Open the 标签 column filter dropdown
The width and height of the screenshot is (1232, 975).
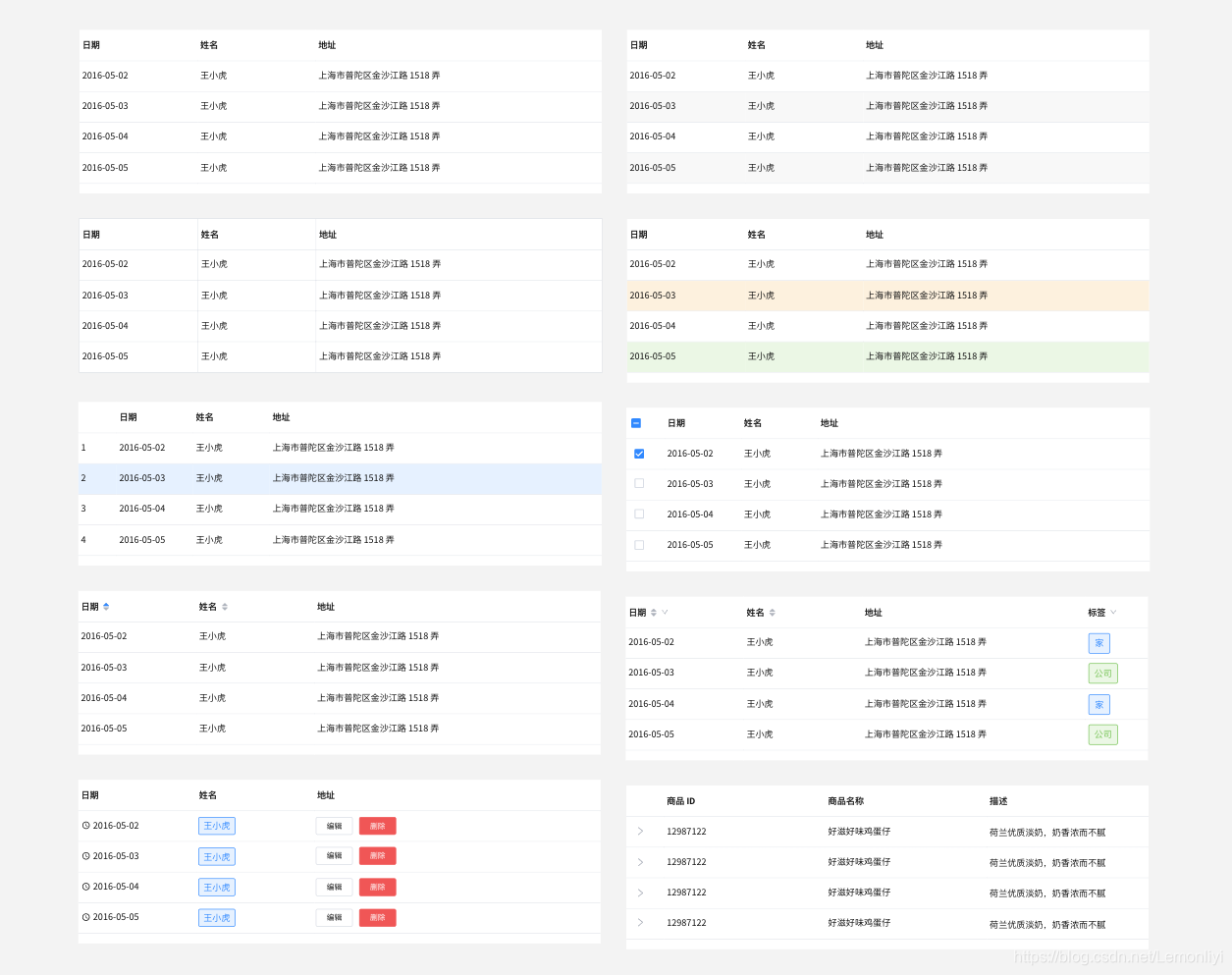click(1113, 613)
